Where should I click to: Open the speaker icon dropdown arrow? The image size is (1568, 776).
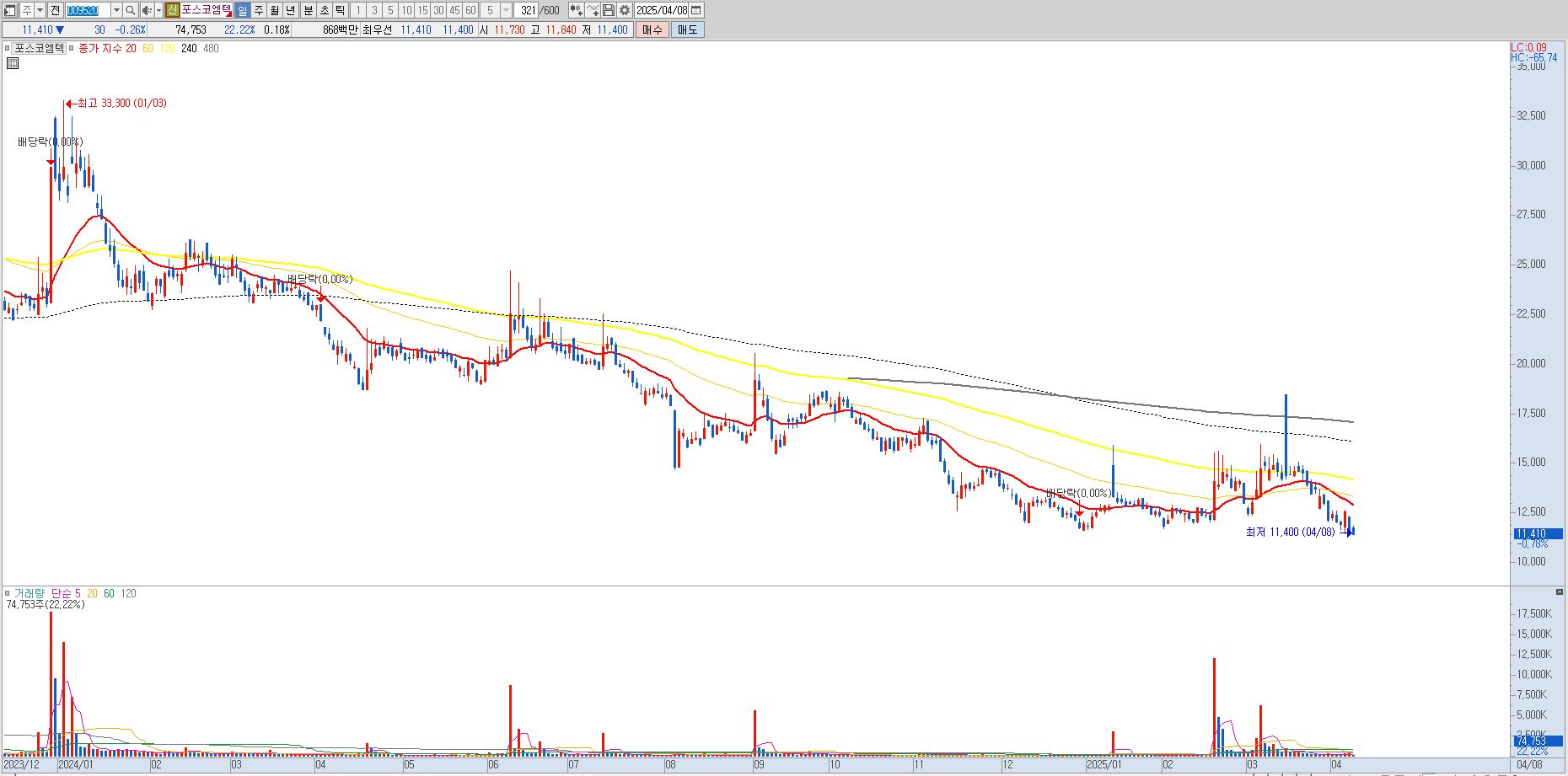[158, 10]
